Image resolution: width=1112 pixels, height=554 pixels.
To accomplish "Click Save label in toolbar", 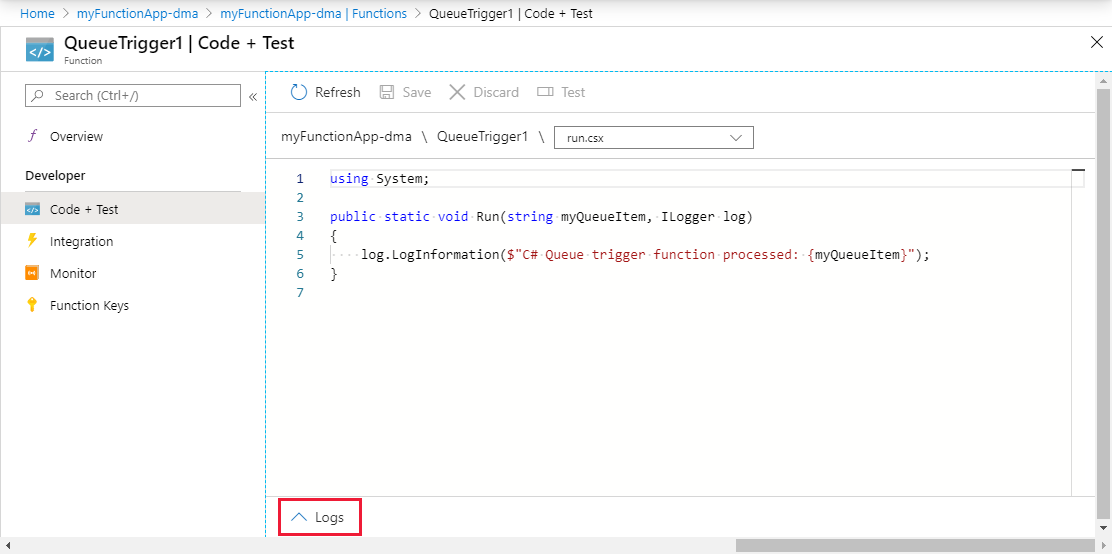I will tap(417, 92).
